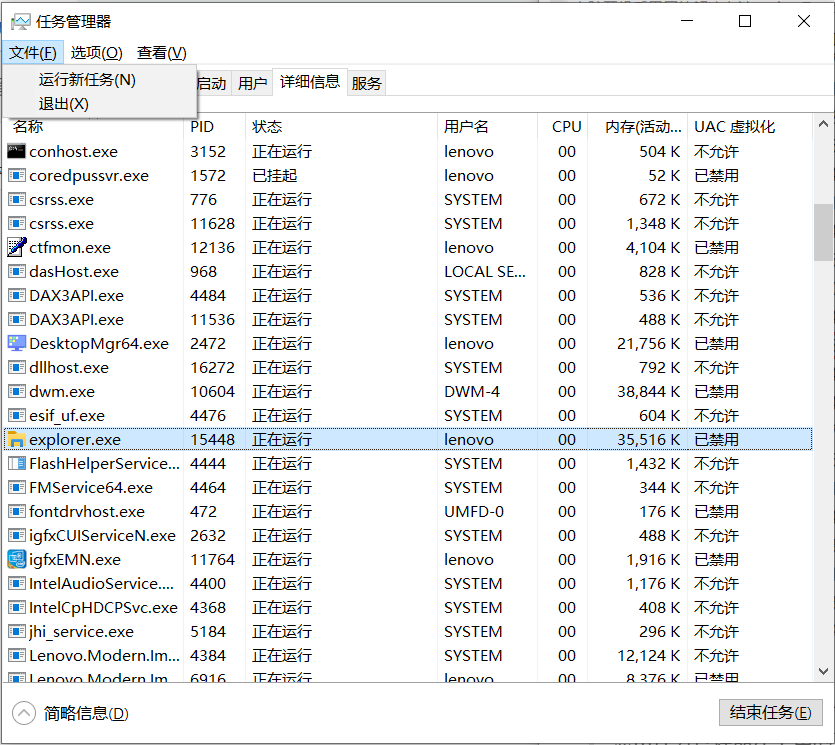Select the coredpussvr.exe process icon
The height and width of the screenshot is (745, 835).
pyautogui.click(x=14, y=175)
